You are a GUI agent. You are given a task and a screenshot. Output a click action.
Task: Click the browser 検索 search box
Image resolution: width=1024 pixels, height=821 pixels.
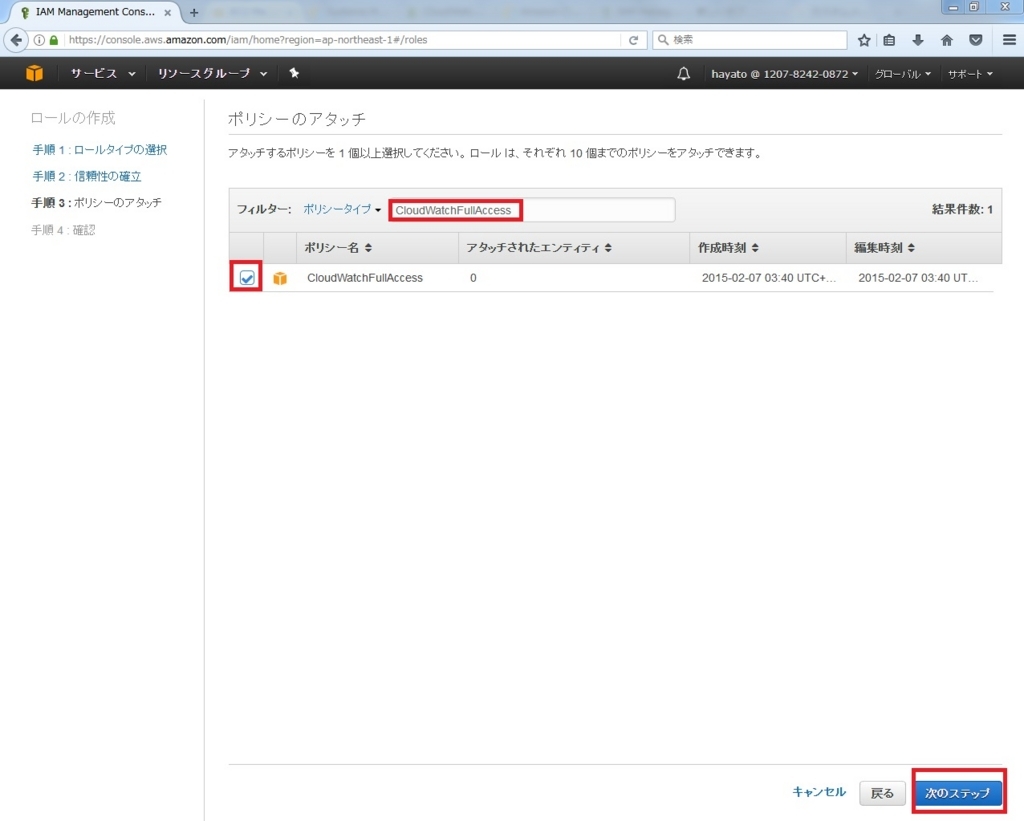(x=749, y=40)
